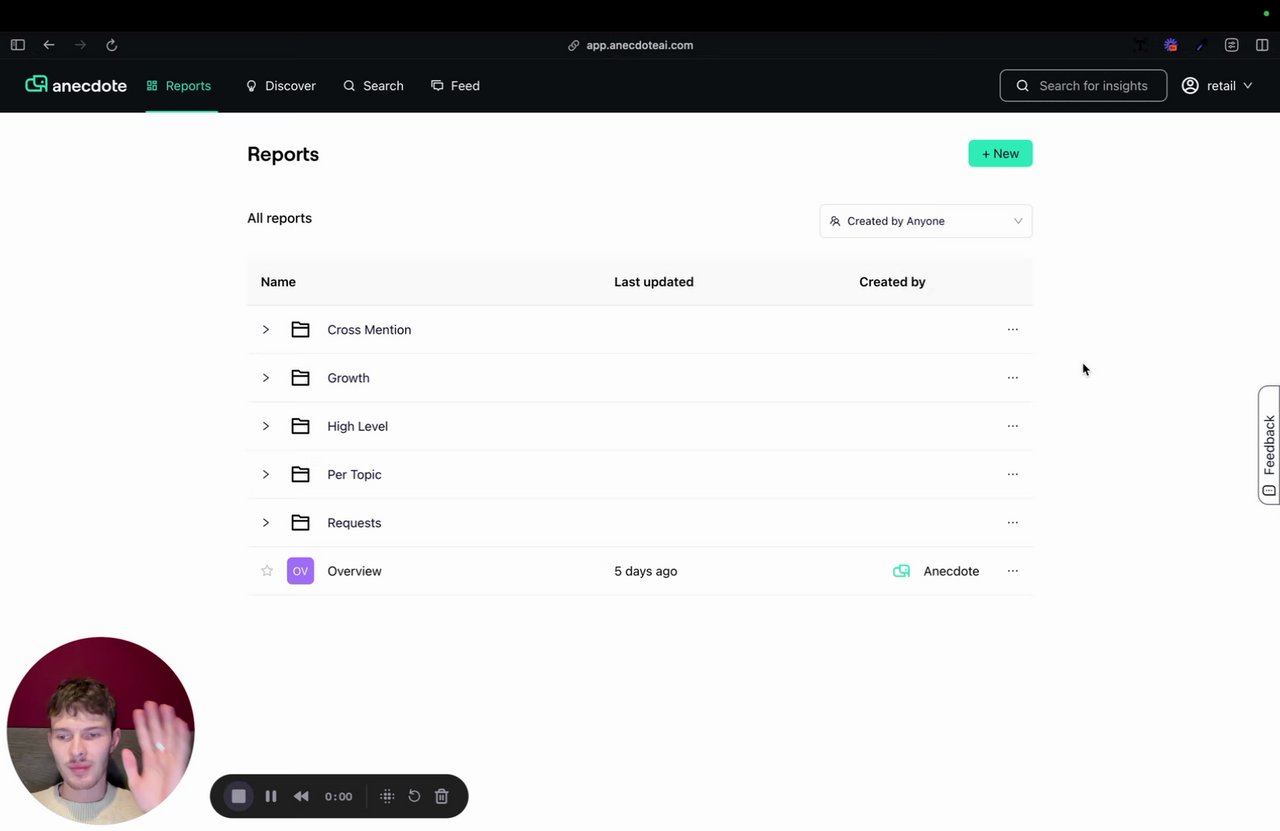Open the Discover tab
This screenshot has height=831, width=1280.
pos(281,86)
